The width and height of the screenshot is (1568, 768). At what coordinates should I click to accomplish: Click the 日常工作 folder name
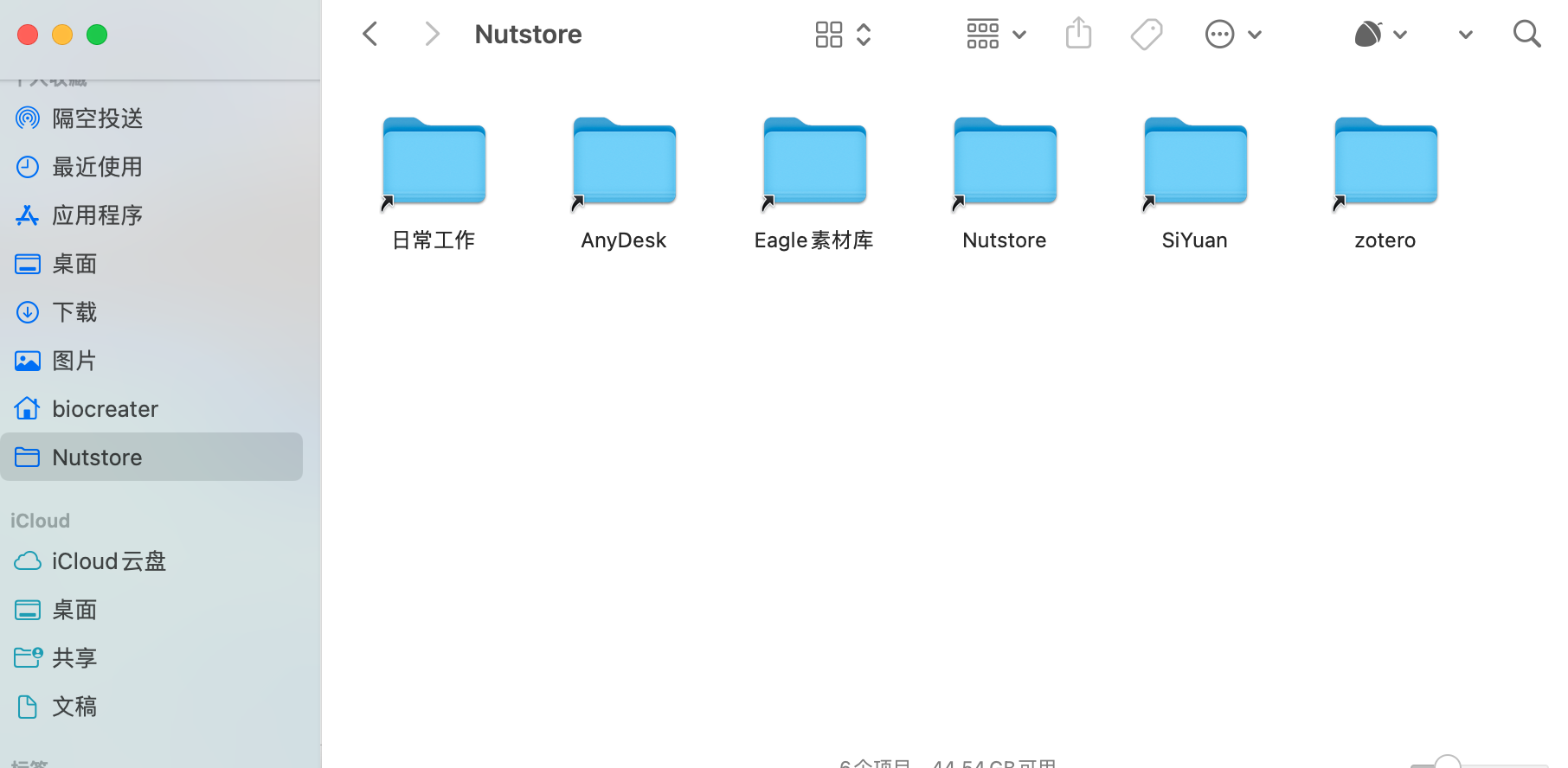(434, 240)
